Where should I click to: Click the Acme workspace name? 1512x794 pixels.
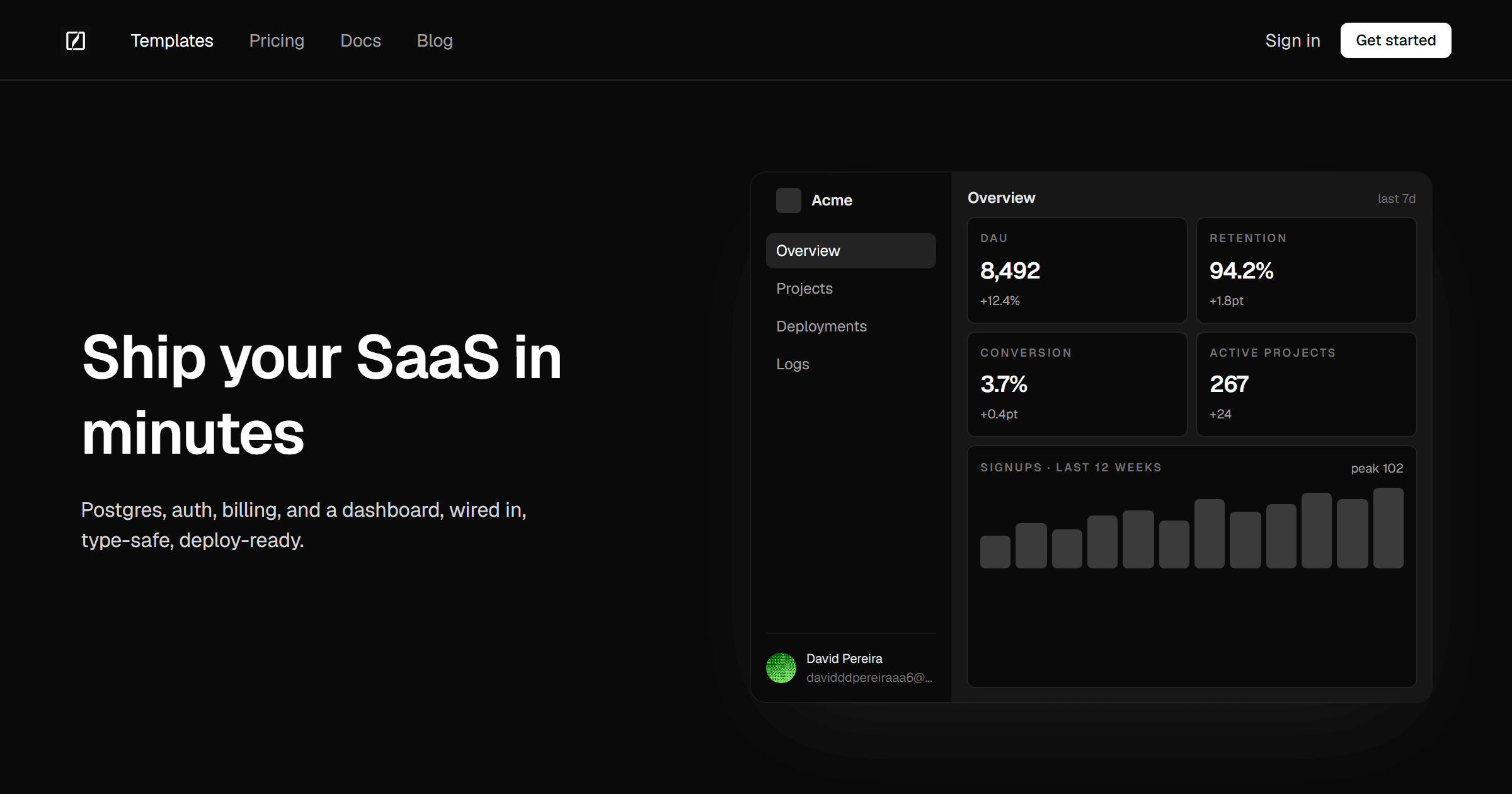coord(832,200)
